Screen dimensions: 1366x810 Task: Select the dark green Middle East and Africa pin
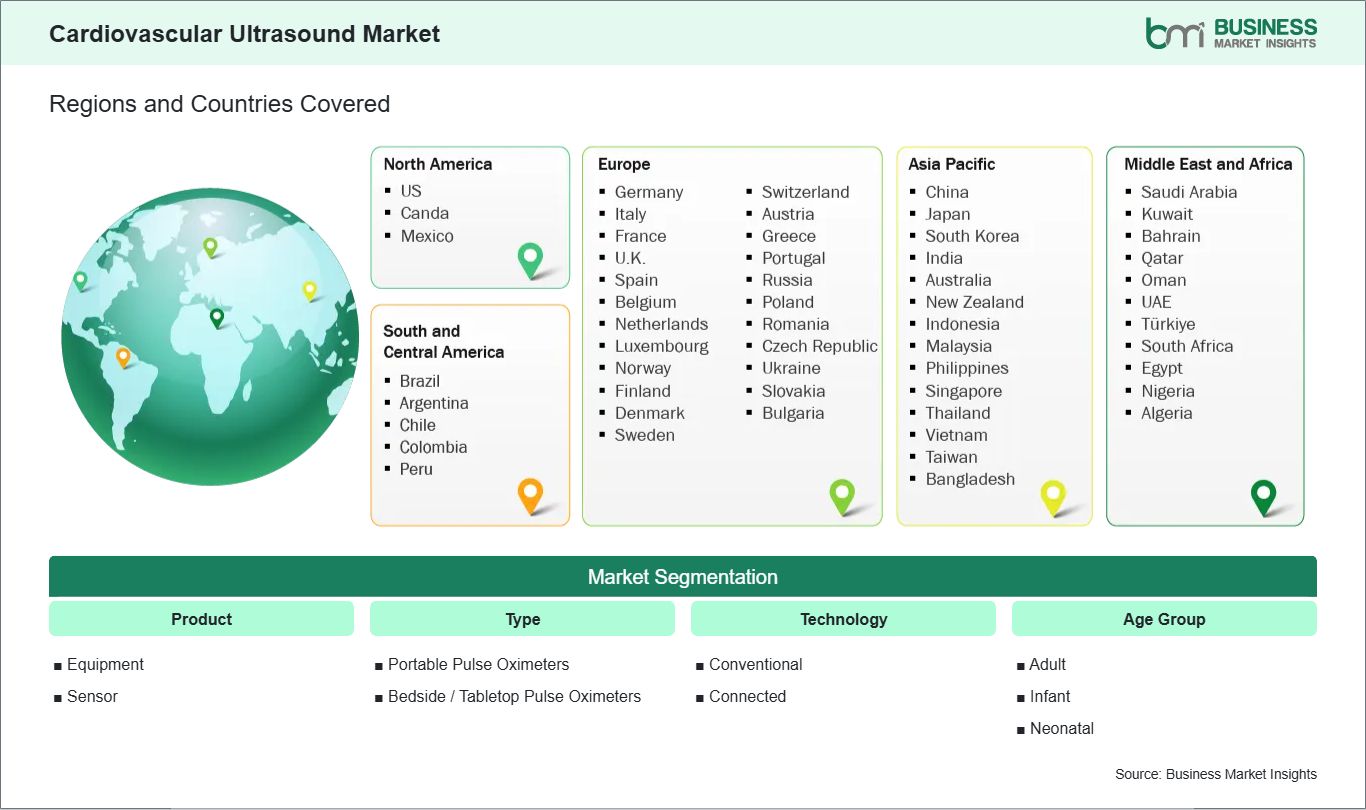pyautogui.click(x=1264, y=496)
